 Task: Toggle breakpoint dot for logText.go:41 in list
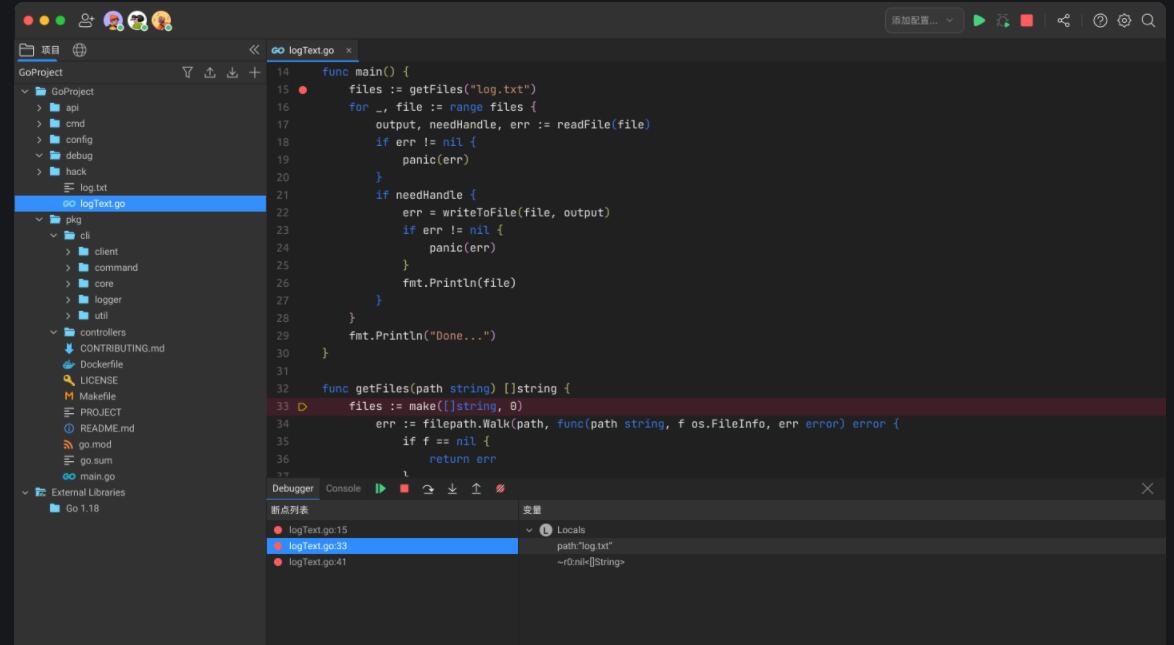(278, 562)
